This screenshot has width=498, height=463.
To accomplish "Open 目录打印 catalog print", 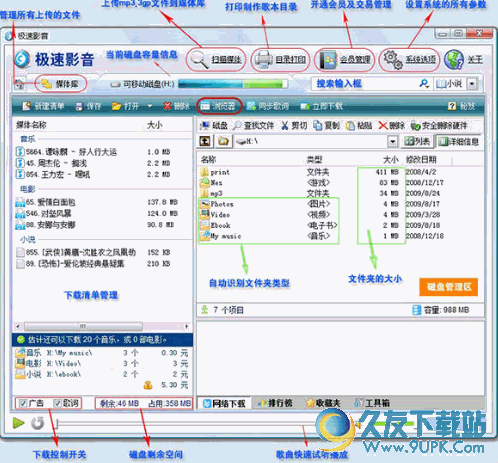I will point(280,60).
